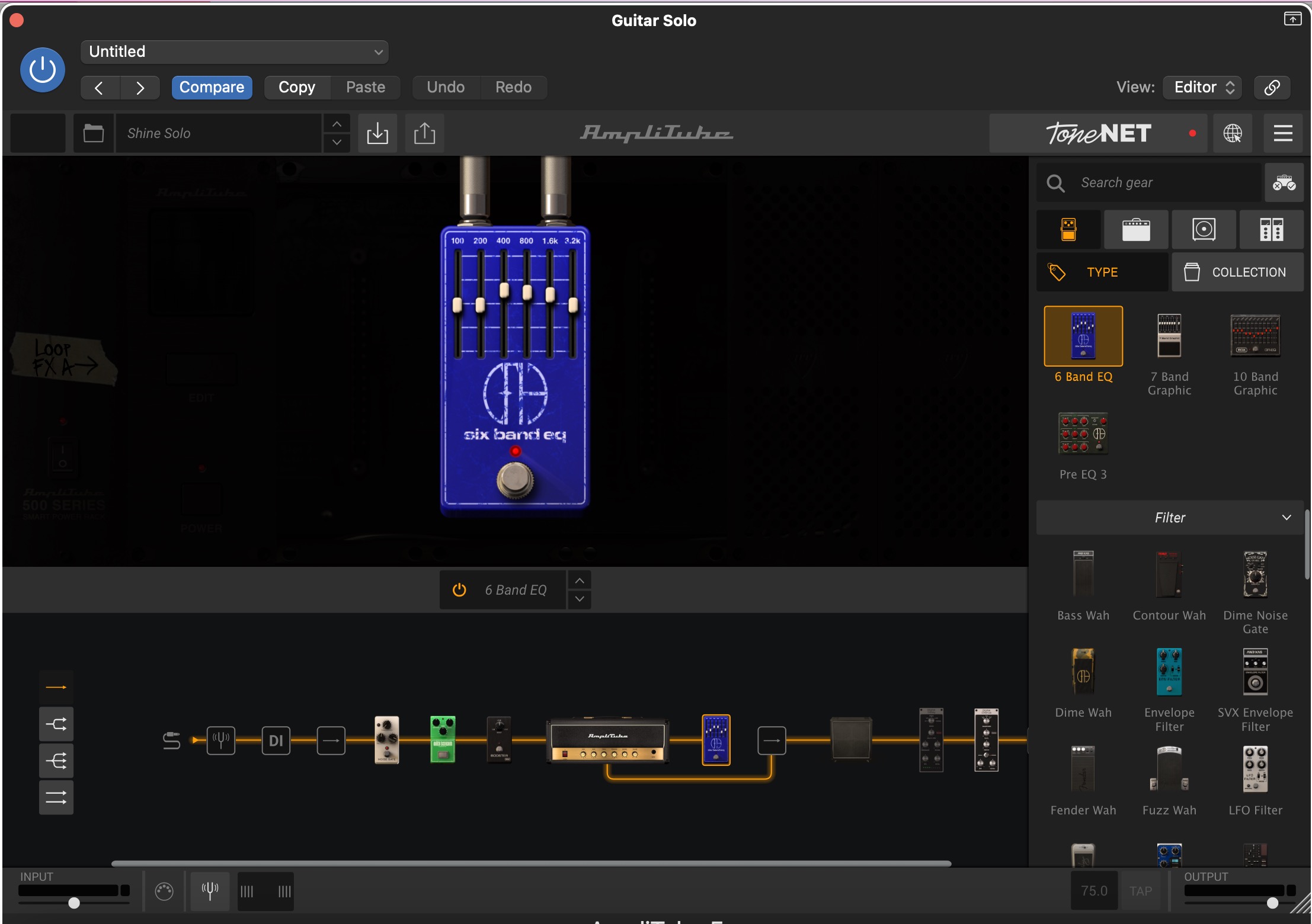
Task: Click the save preset download icon
Action: (377, 133)
